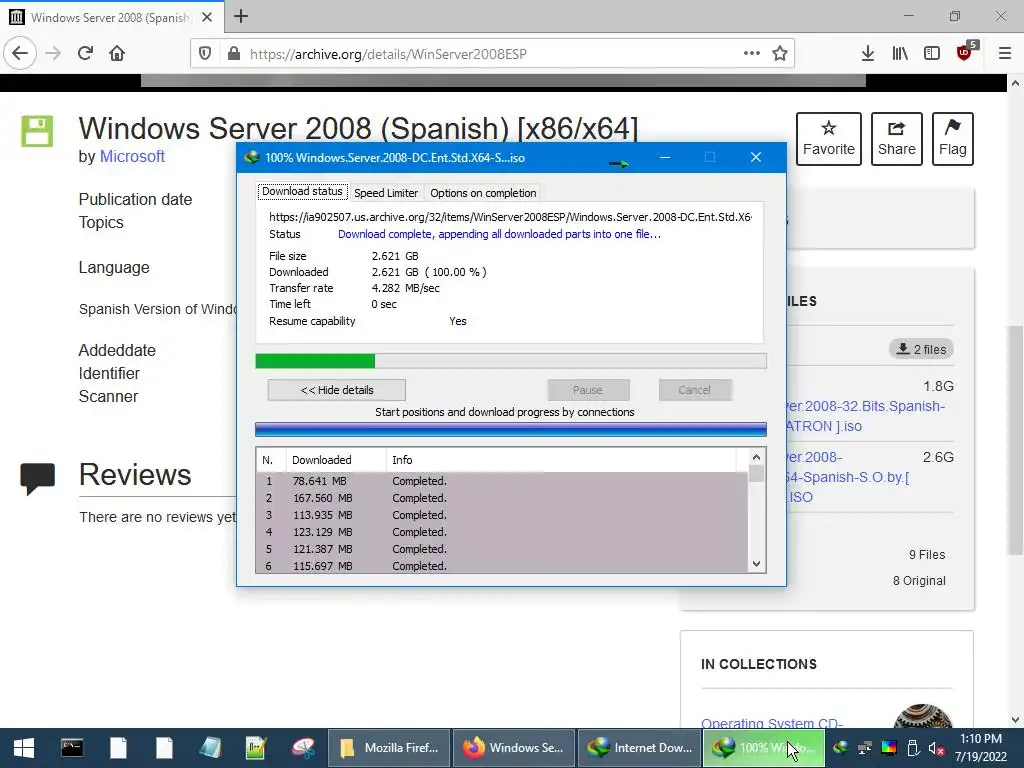Open a new browser tab
Viewport: 1024px width, 768px height.
[241, 16]
